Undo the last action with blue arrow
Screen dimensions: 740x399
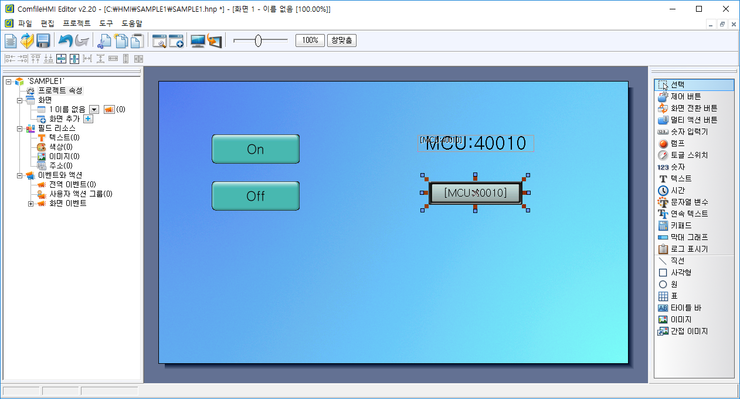tap(65, 41)
